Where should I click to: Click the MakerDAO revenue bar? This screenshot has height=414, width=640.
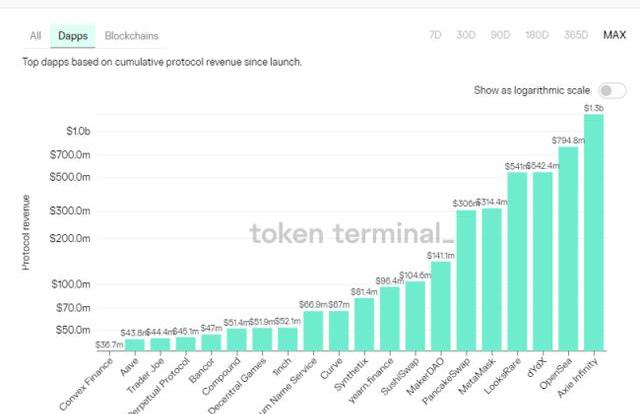pos(441,305)
